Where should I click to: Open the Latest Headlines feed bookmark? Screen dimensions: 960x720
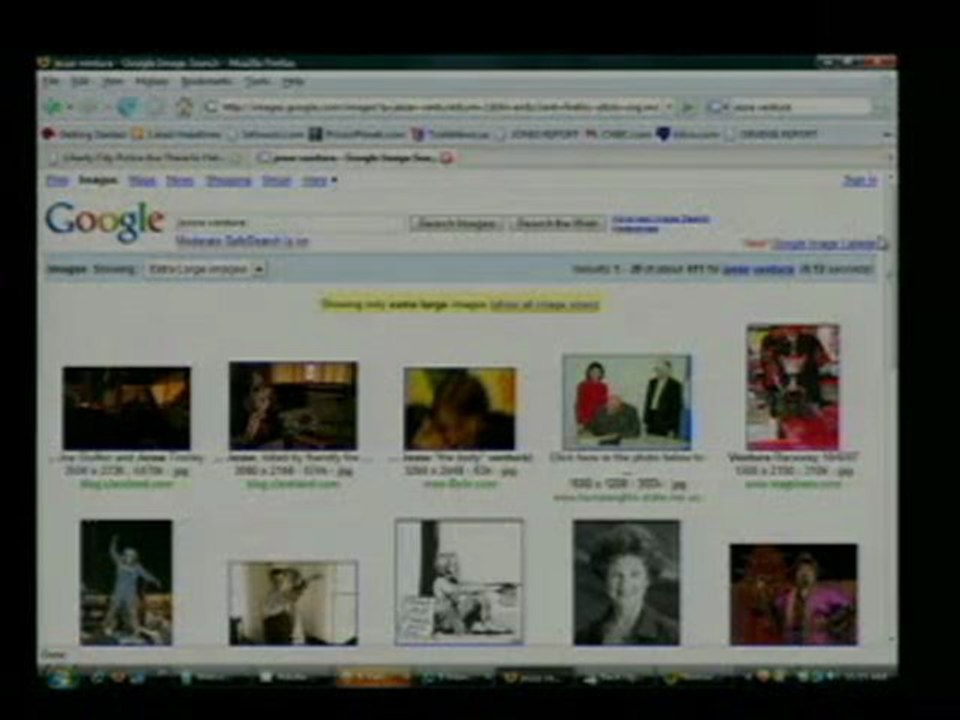coord(177,134)
